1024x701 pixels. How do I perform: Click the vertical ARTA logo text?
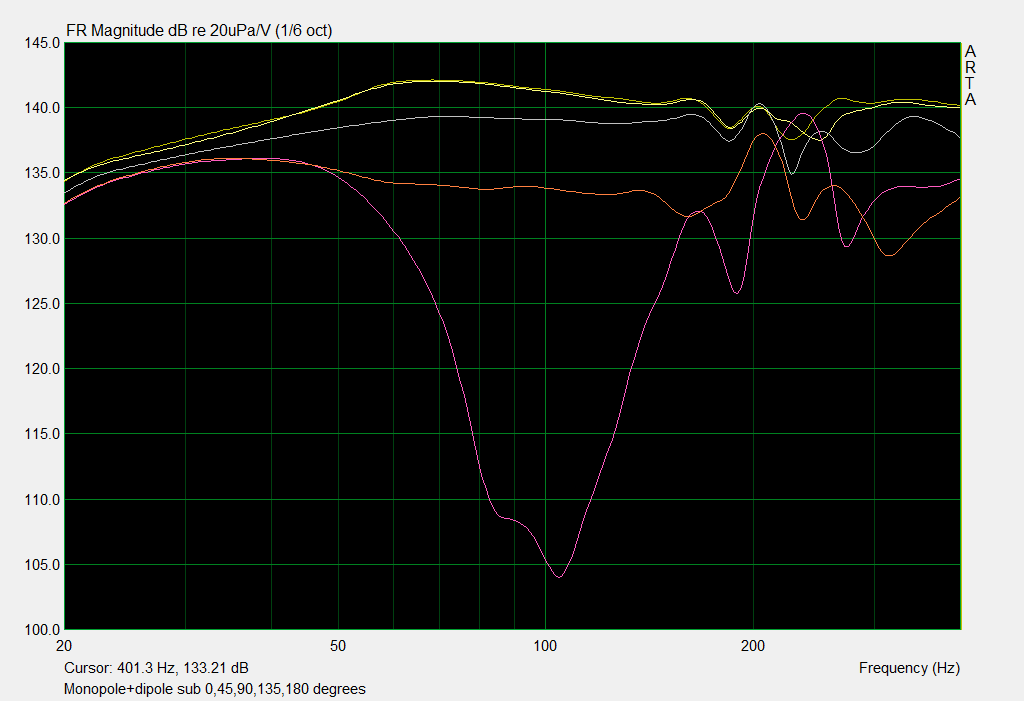coord(970,75)
